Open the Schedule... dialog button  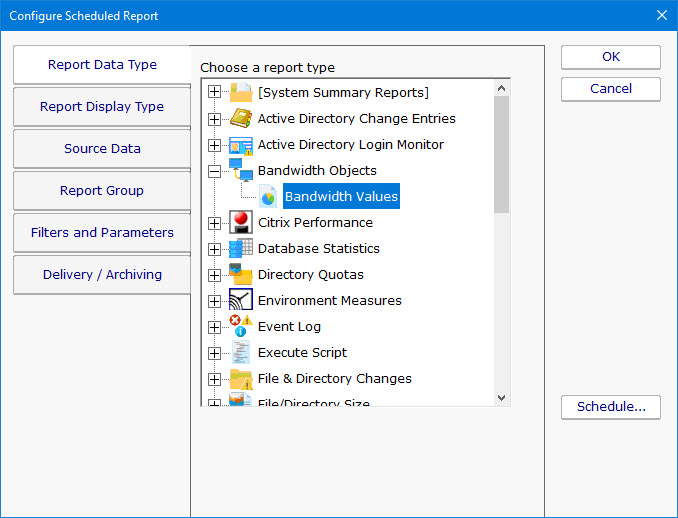(x=610, y=407)
